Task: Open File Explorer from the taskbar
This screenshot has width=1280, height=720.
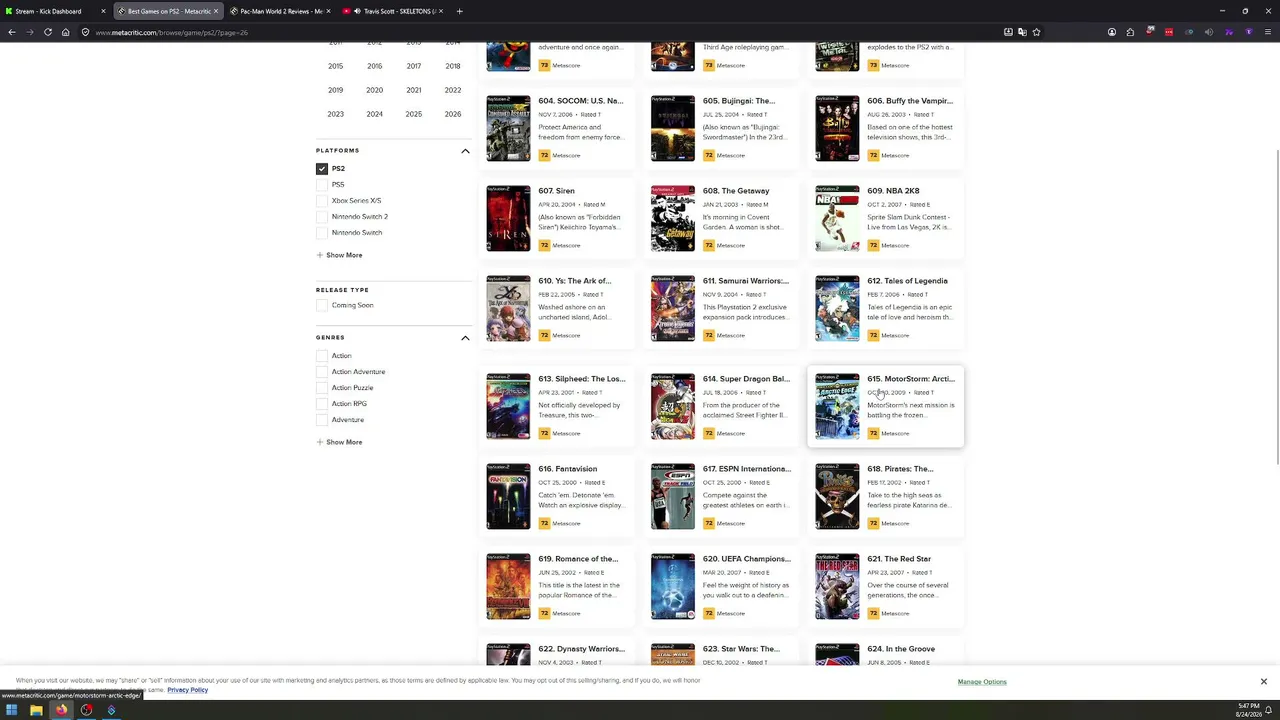Action: 36,710
